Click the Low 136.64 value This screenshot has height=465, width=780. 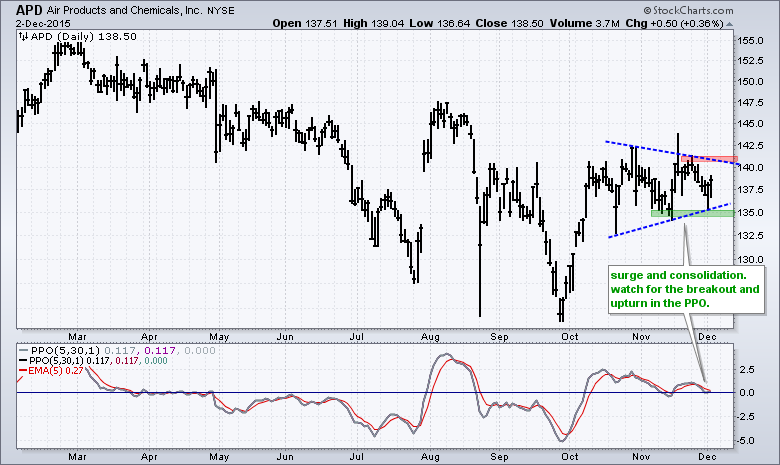(440, 23)
